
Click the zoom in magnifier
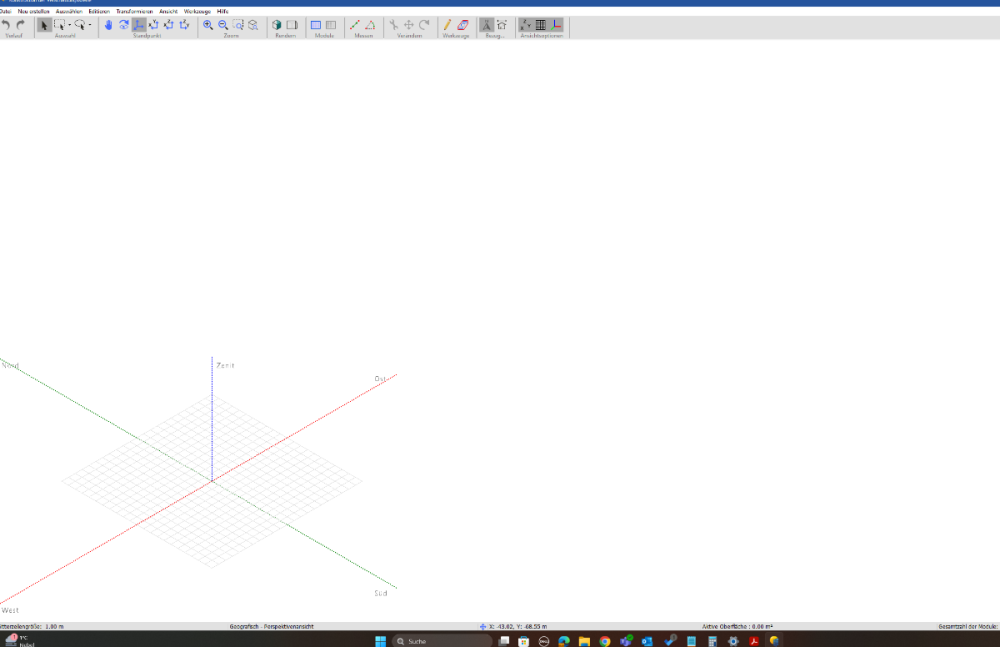(208, 24)
